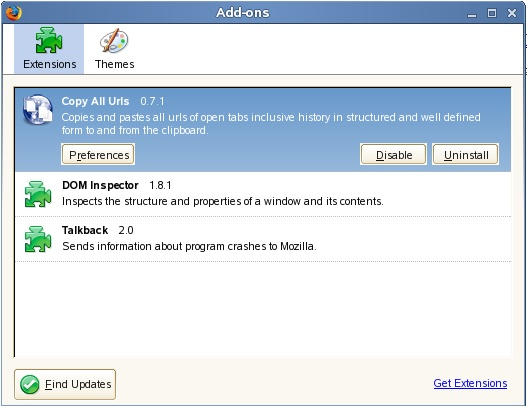Check for updates with Find Updates
Viewport: 528px width, 407px height.
65,384
